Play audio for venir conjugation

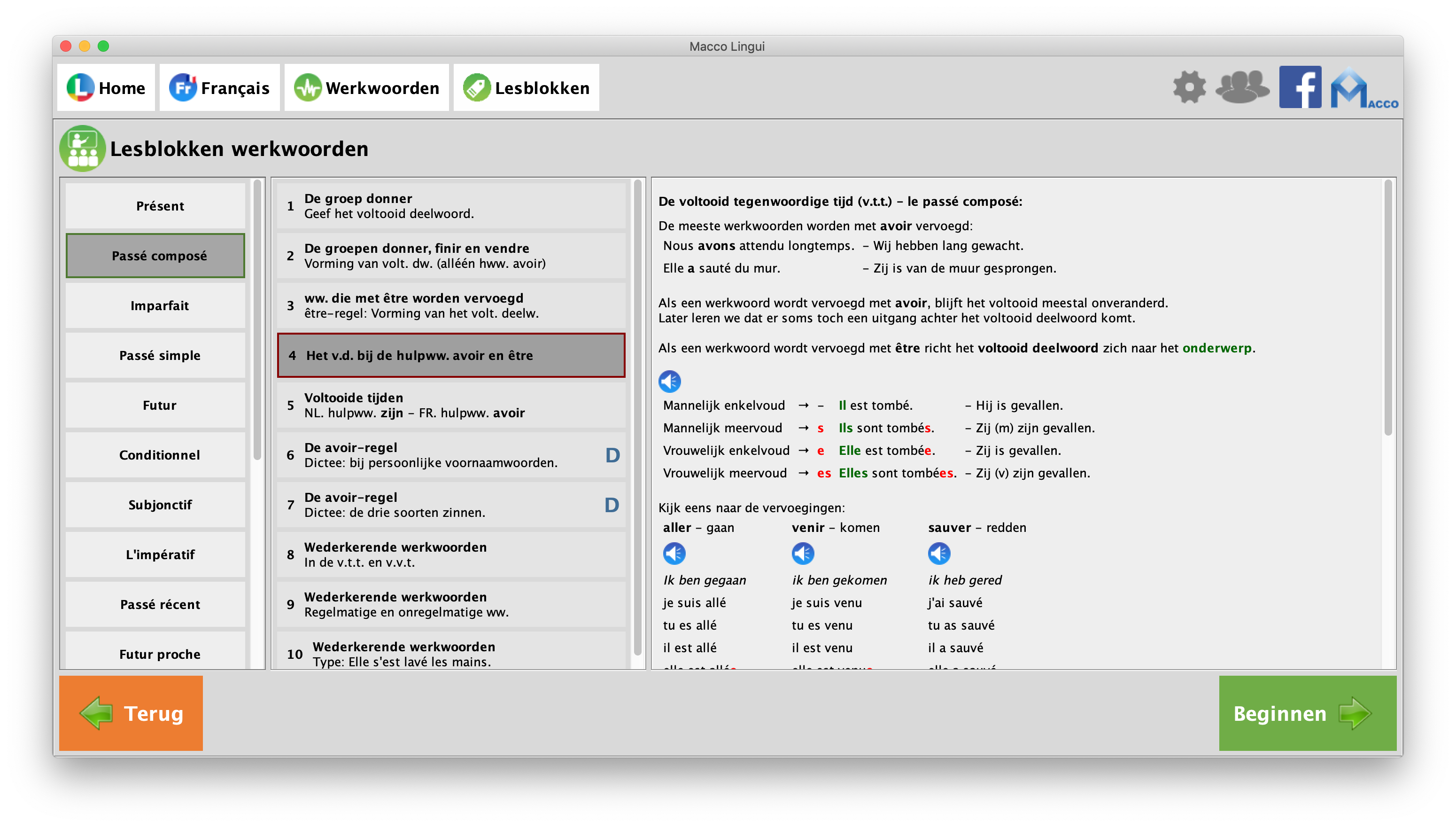pyautogui.click(x=803, y=553)
